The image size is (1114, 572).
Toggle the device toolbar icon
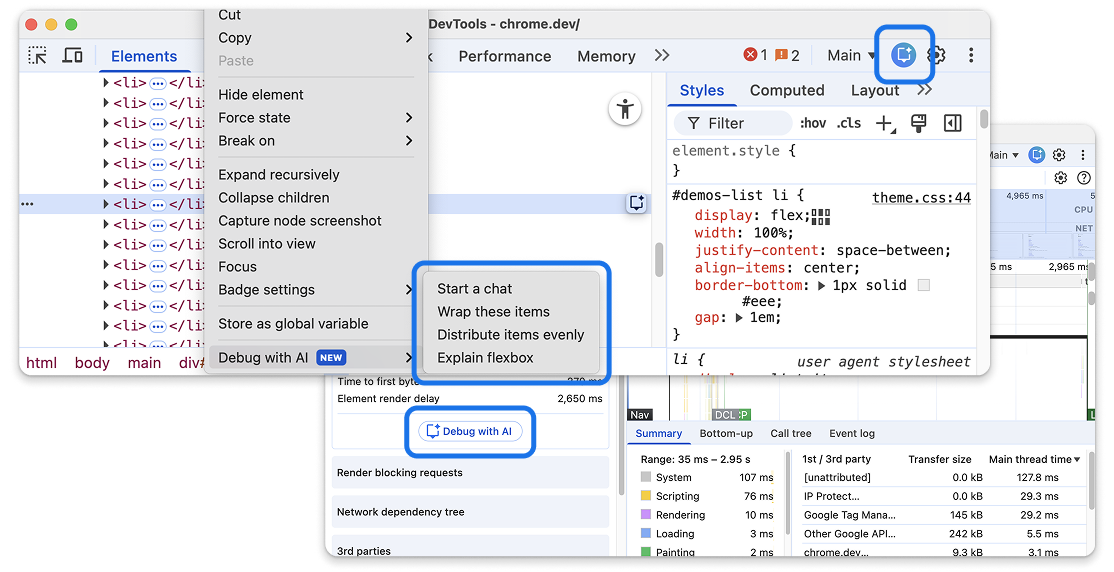click(x=72, y=56)
